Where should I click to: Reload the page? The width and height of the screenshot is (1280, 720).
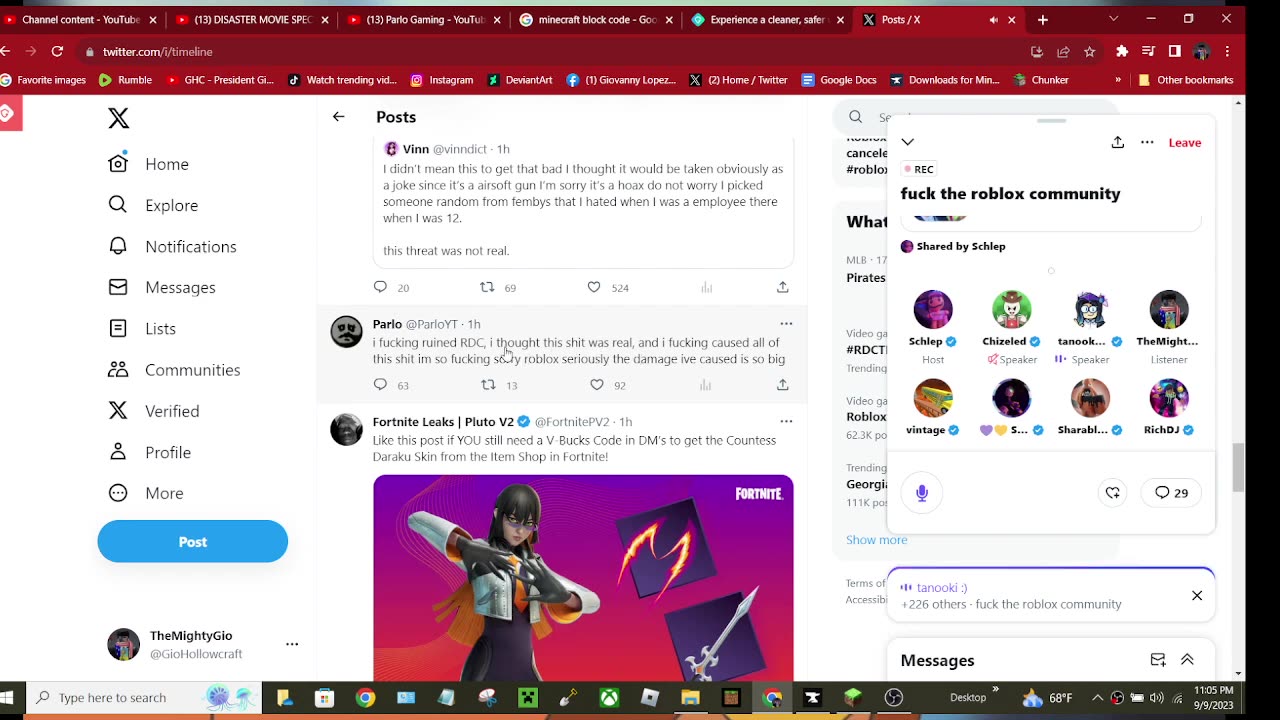pyautogui.click(x=57, y=52)
